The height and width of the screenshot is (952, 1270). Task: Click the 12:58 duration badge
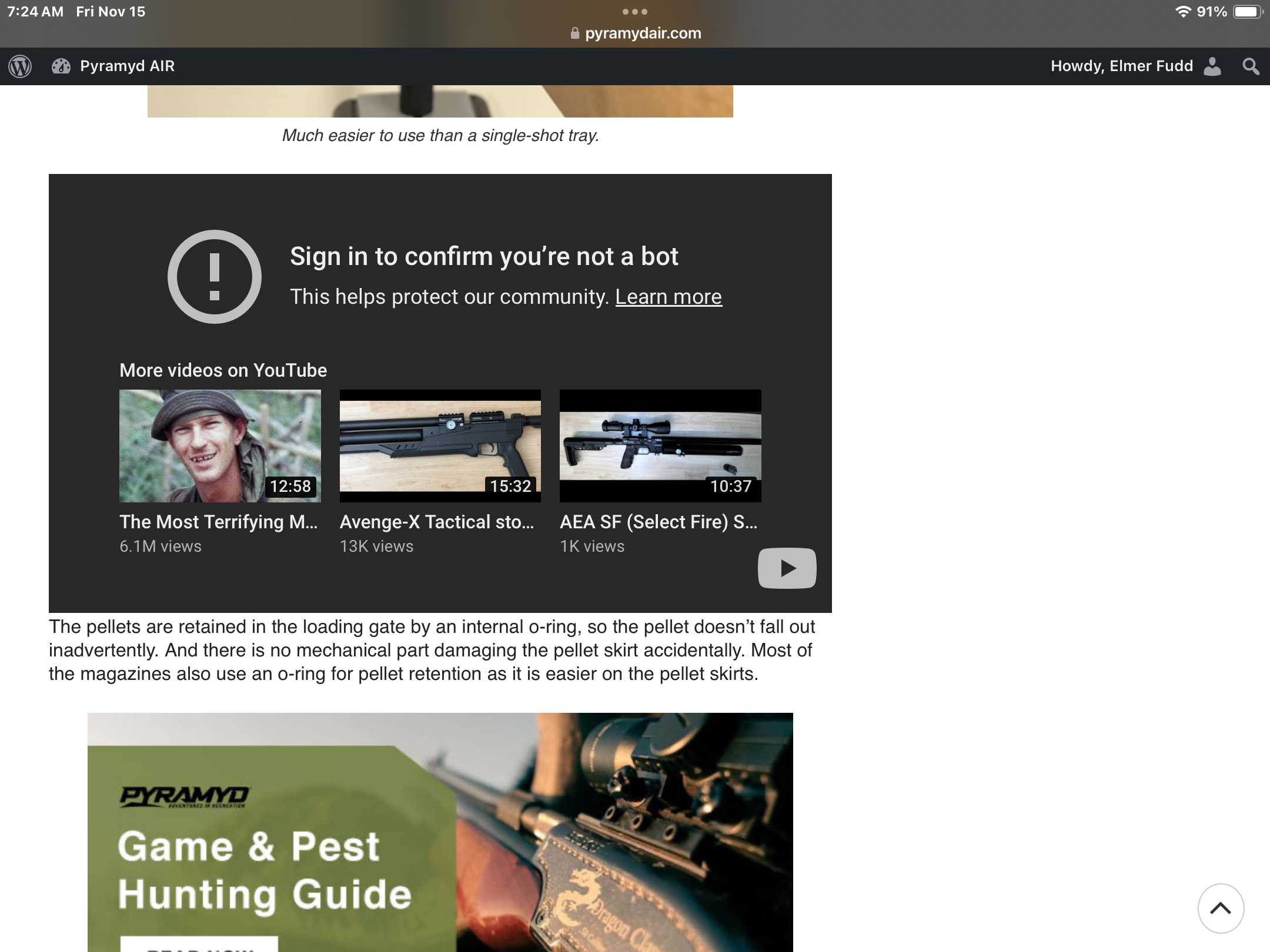[290, 487]
